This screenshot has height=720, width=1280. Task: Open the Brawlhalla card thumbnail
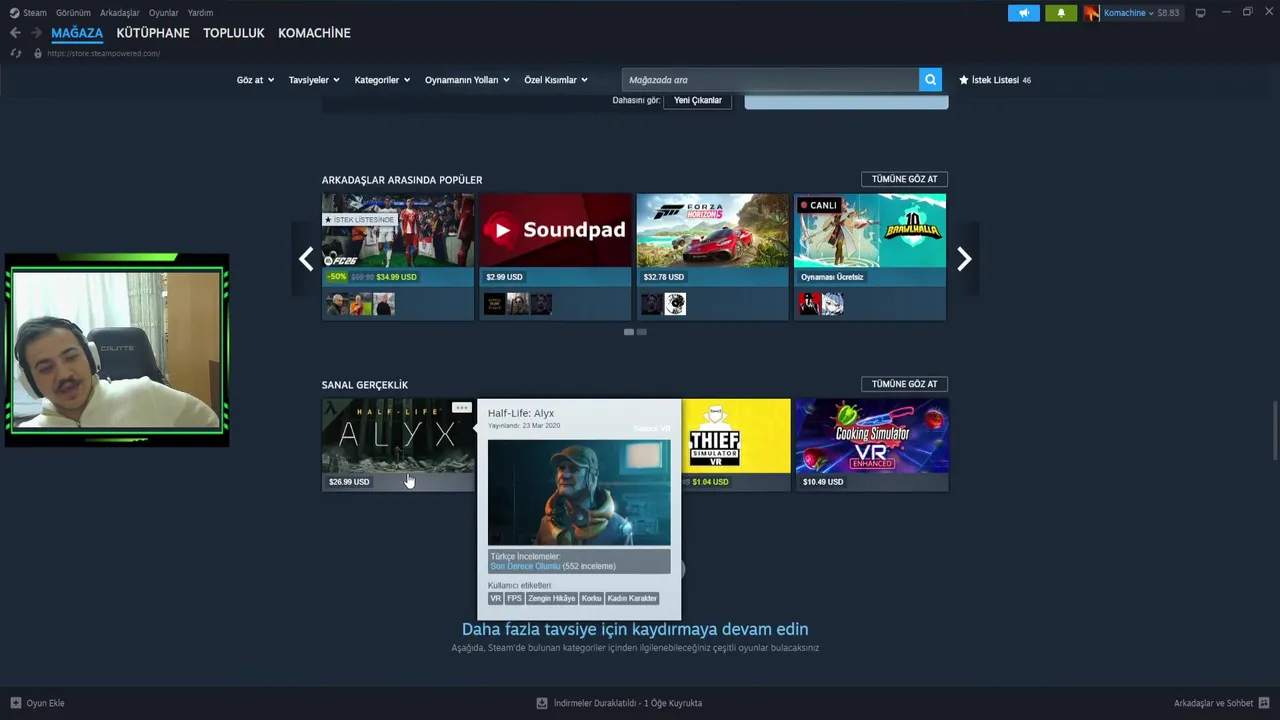click(x=869, y=231)
